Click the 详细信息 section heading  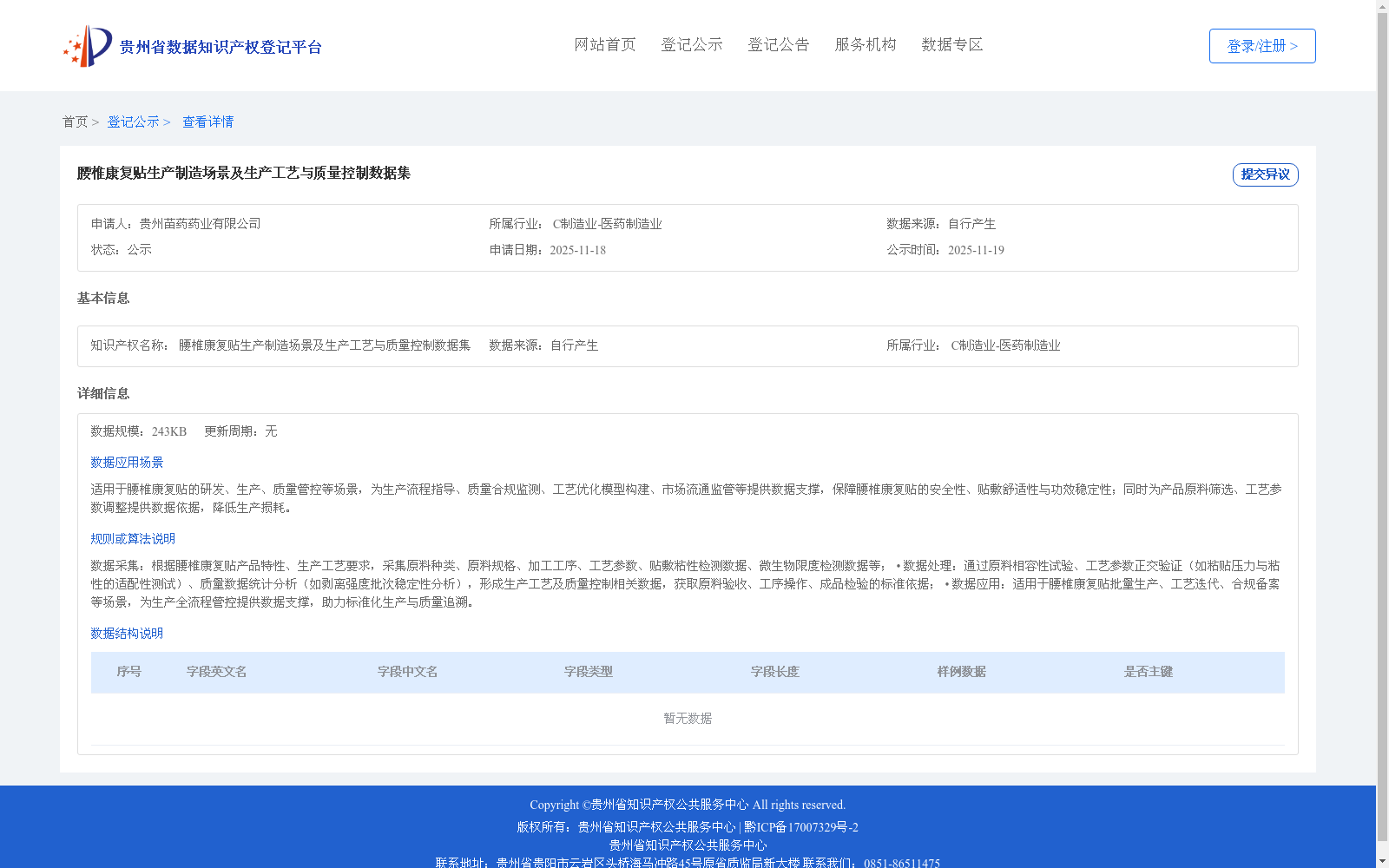(103, 393)
